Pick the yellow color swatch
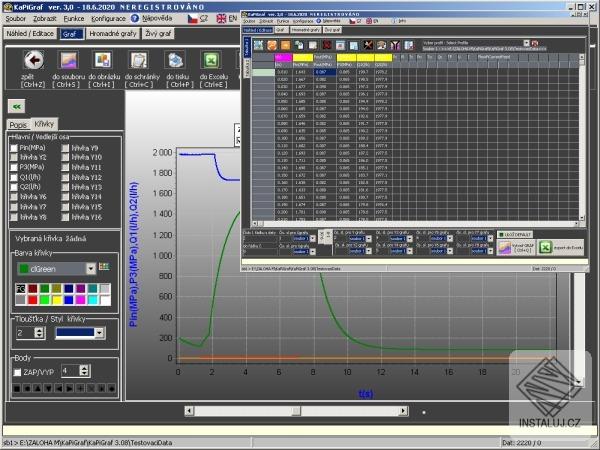 [57, 300]
